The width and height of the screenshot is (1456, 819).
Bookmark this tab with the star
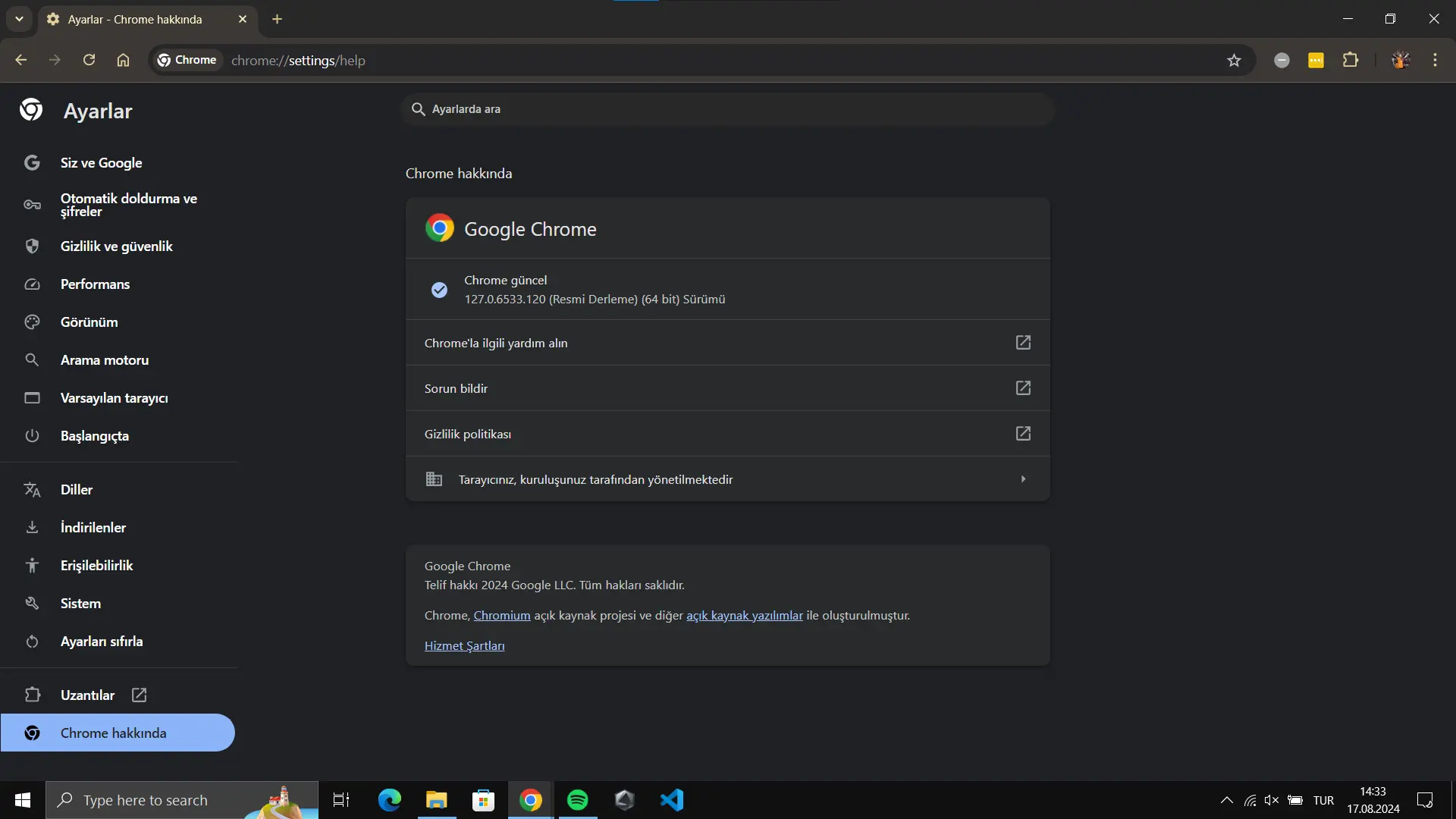(1234, 60)
